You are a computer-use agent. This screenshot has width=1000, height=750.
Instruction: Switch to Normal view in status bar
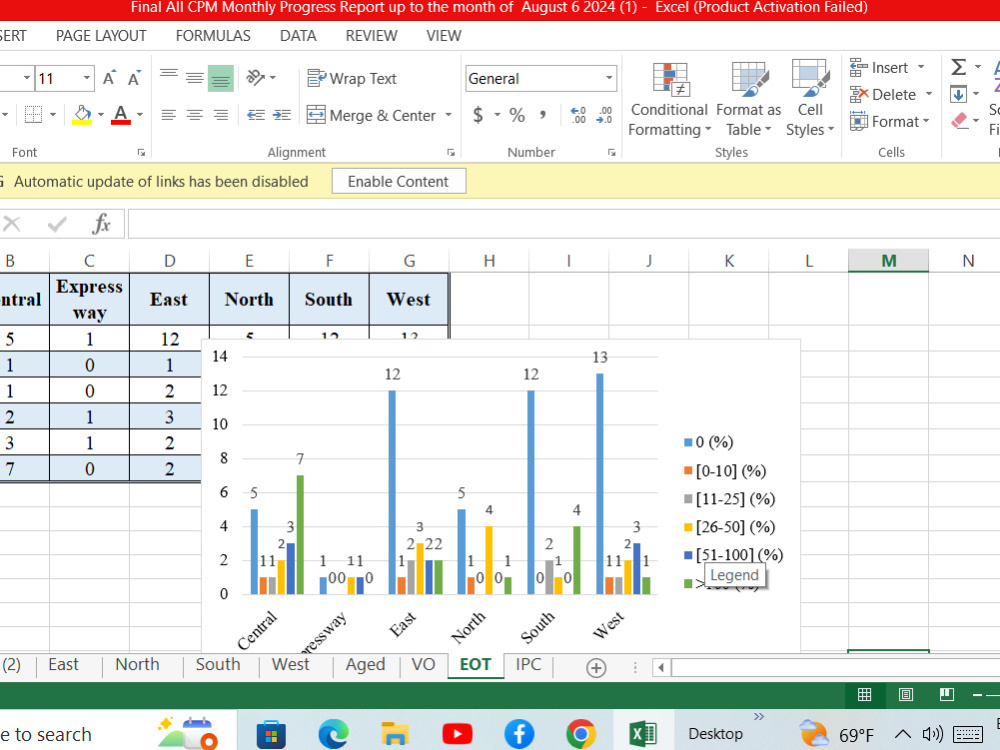(x=864, y=695)
